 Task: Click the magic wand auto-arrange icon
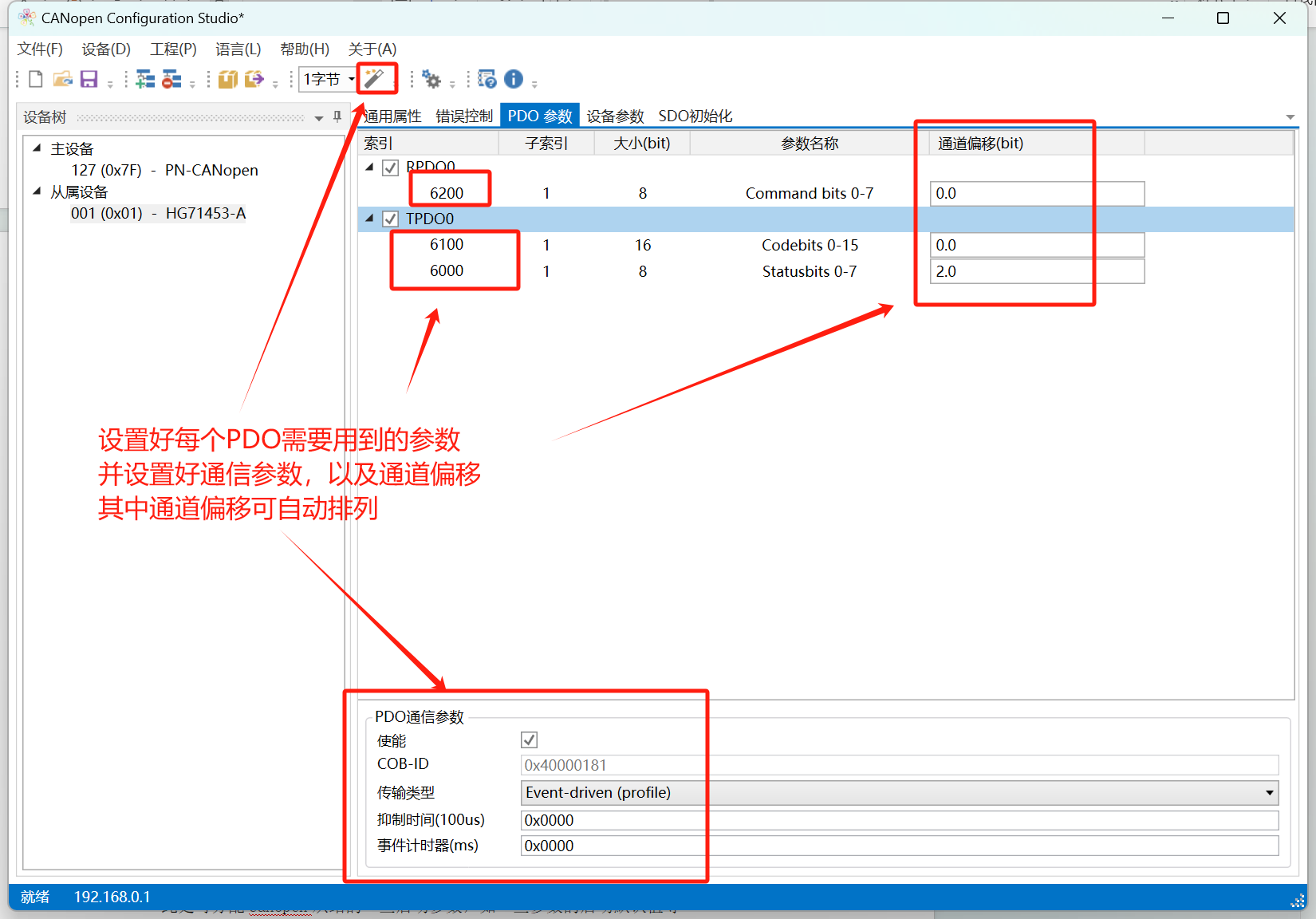coord(375,78)
